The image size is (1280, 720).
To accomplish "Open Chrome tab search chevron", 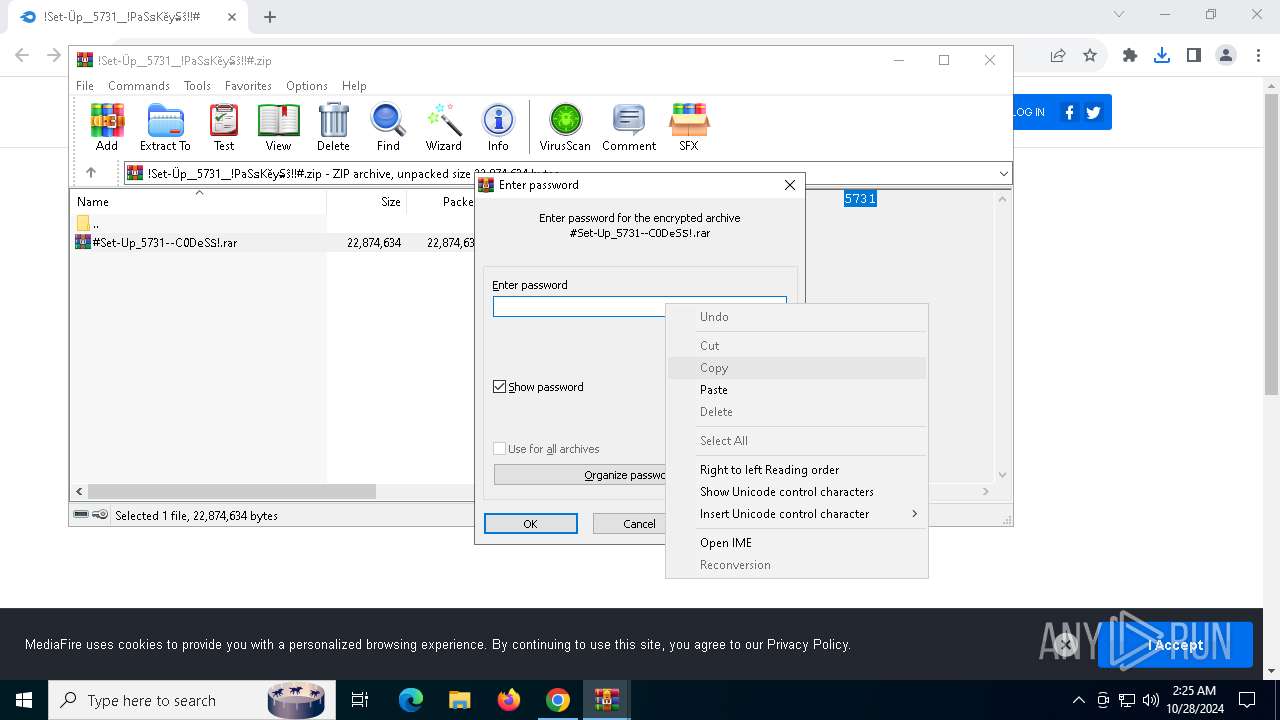I will [1119, 15].
